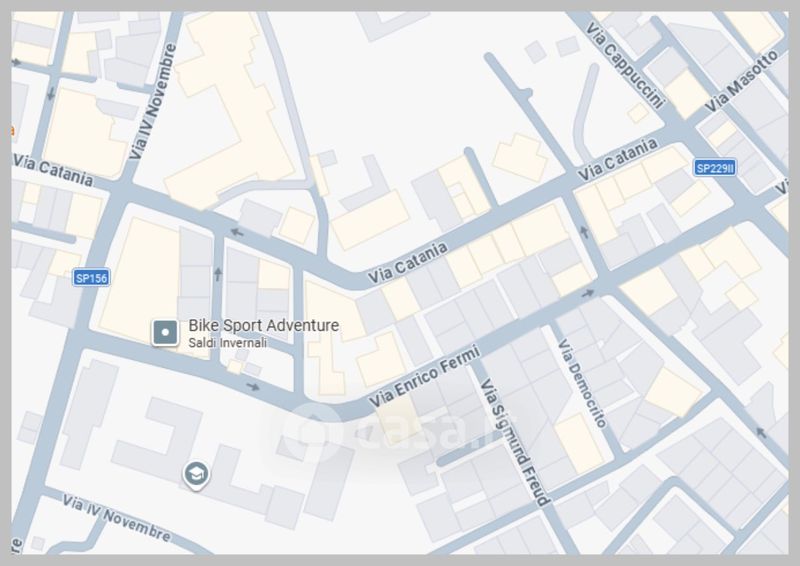This screenshot has height=566, width=800.
Task: Click Via Catania label nearest the SP229II shield
Action: (618, 162)
